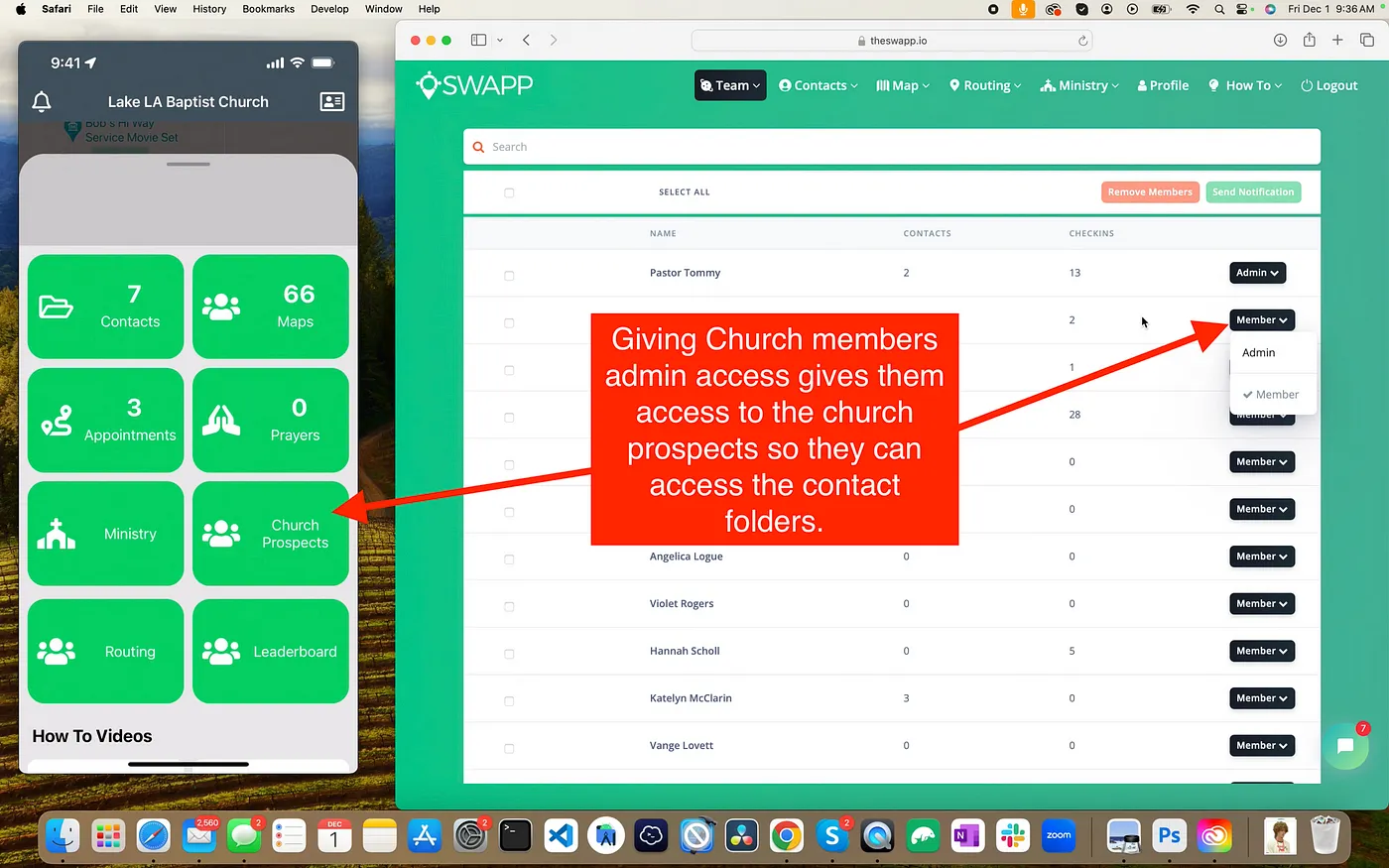Viewport: 1389px width, 868px height.
Task: Click the Send Notification button
Action: point(1253,191)
